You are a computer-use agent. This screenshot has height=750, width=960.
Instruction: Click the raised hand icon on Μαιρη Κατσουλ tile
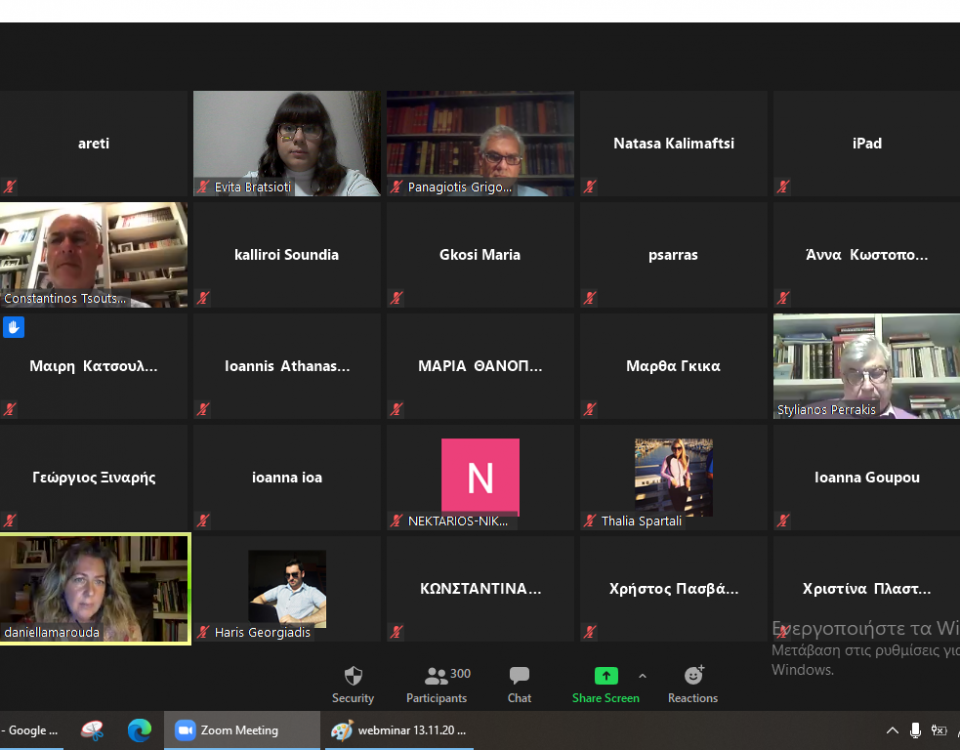click(x=13, y=327)
